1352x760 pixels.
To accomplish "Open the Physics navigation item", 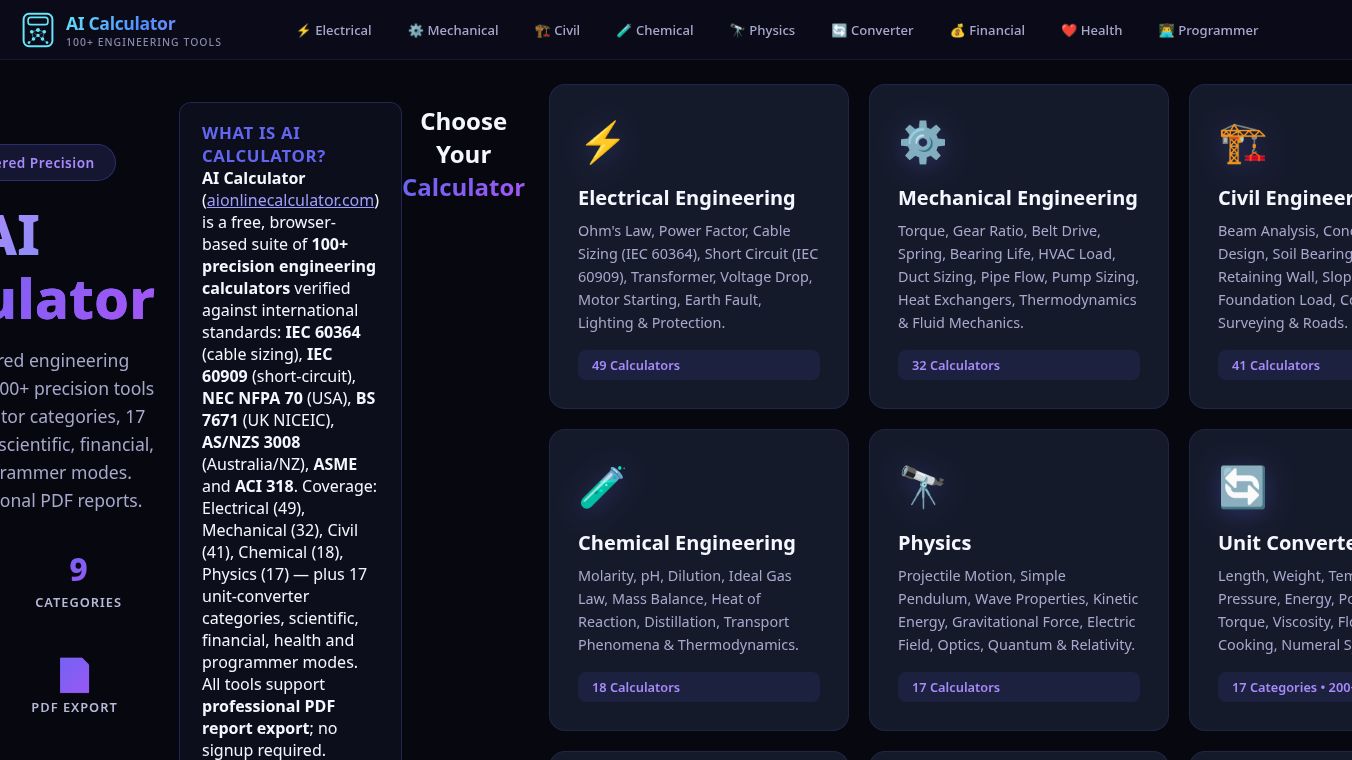I will click(x=762, y=30).
